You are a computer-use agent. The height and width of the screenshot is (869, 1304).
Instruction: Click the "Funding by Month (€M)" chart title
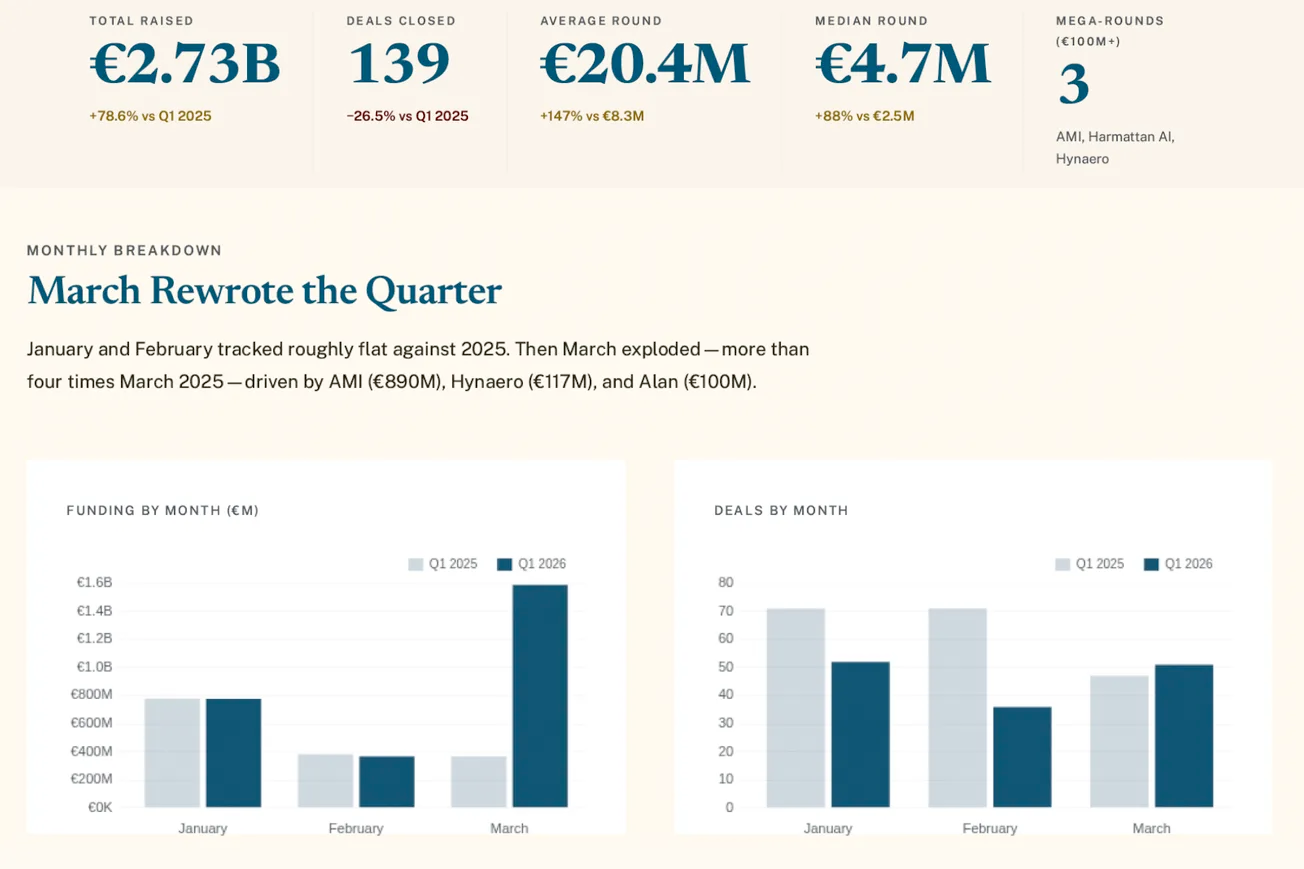coord(163,511)
